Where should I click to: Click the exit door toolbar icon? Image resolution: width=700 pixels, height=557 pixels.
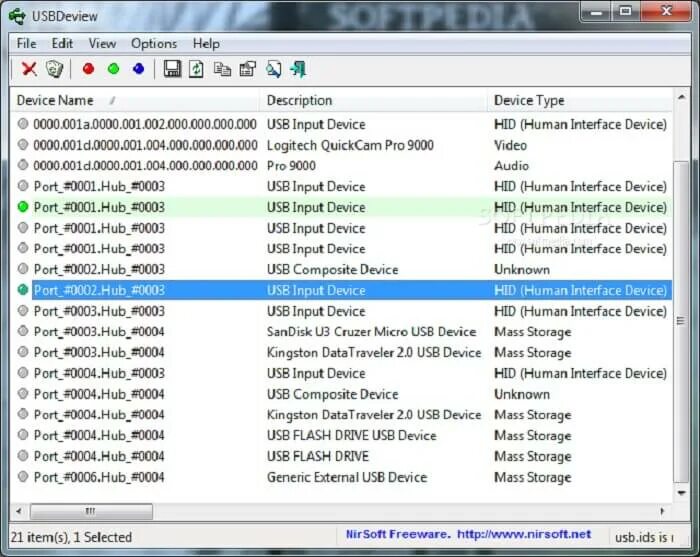(298, 69)
